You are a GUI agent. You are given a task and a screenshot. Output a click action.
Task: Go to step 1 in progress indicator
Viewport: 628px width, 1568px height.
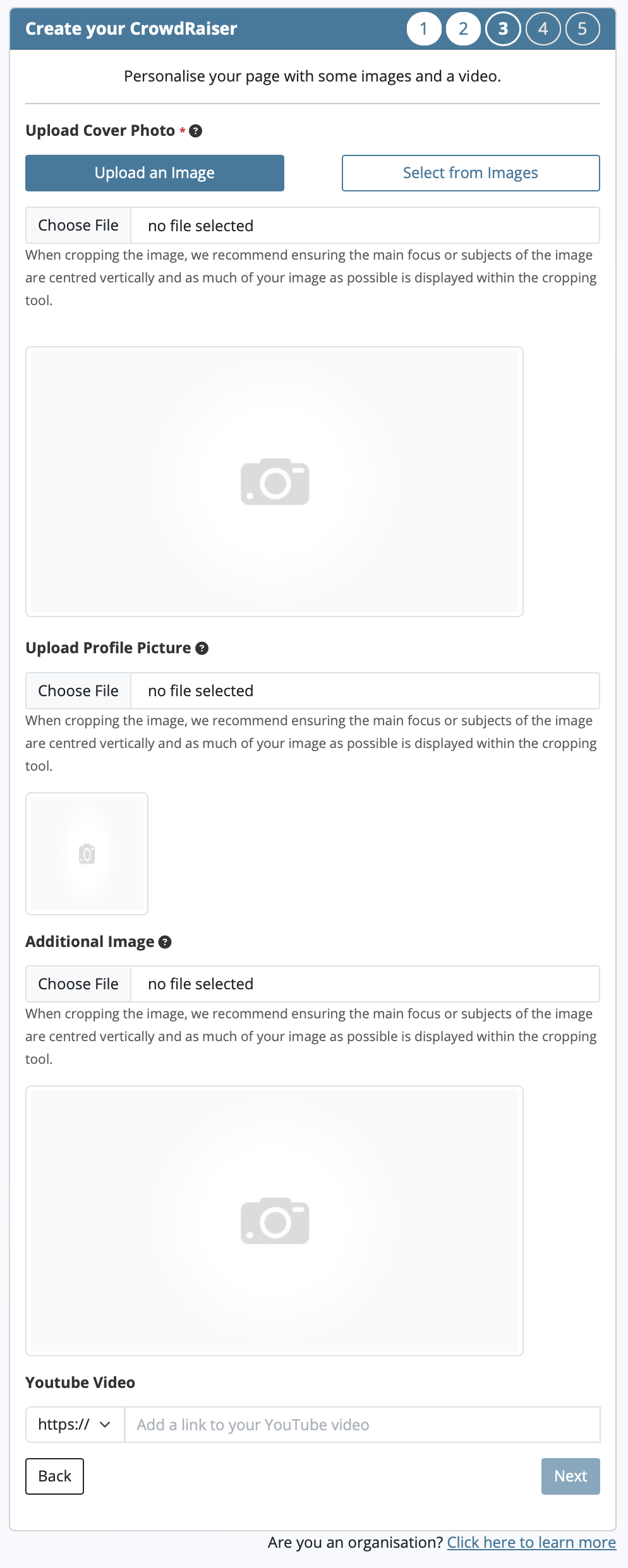423,29
